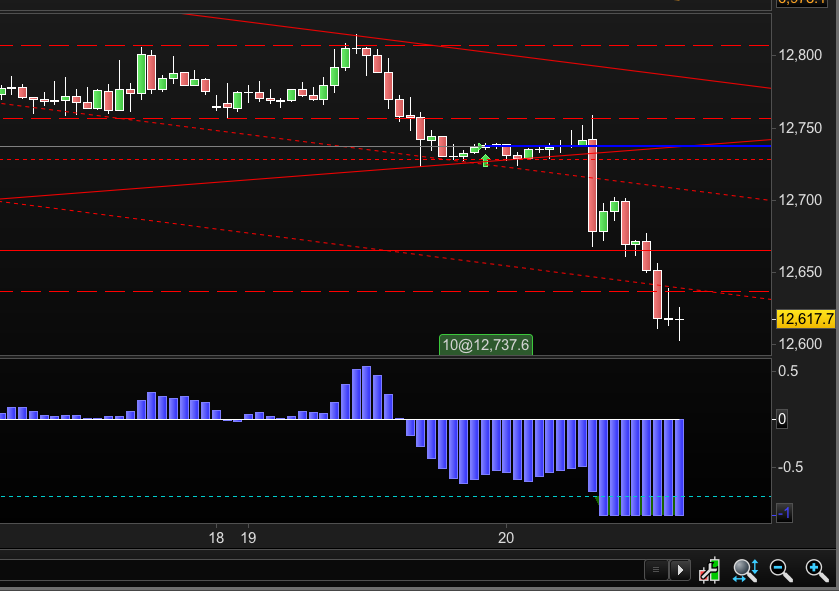839x591 pixels.
Task: Open chart settings with the wrench candlestick icon
Action: [710, 570]
